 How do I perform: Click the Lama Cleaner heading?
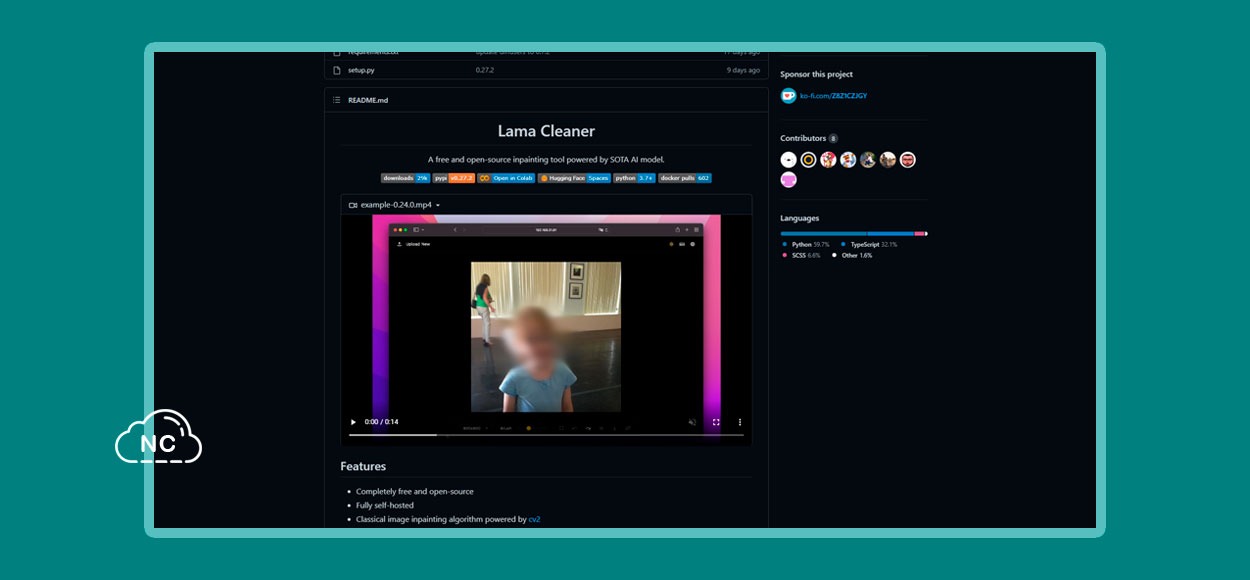click(546, 131)
